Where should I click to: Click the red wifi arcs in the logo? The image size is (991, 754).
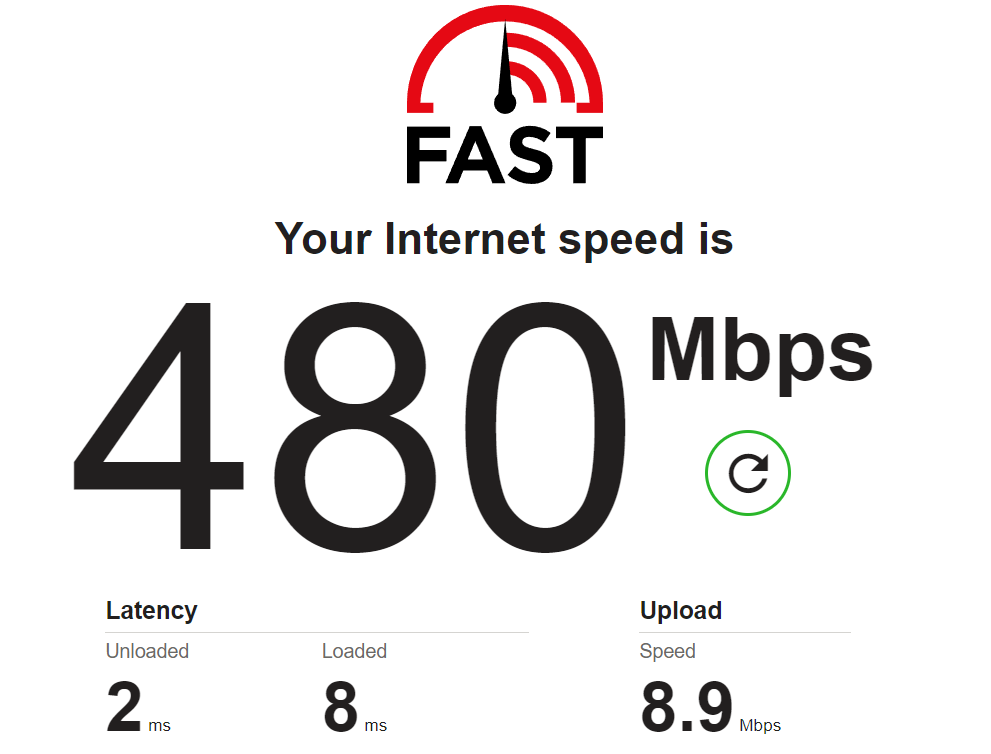pos(541,68)
